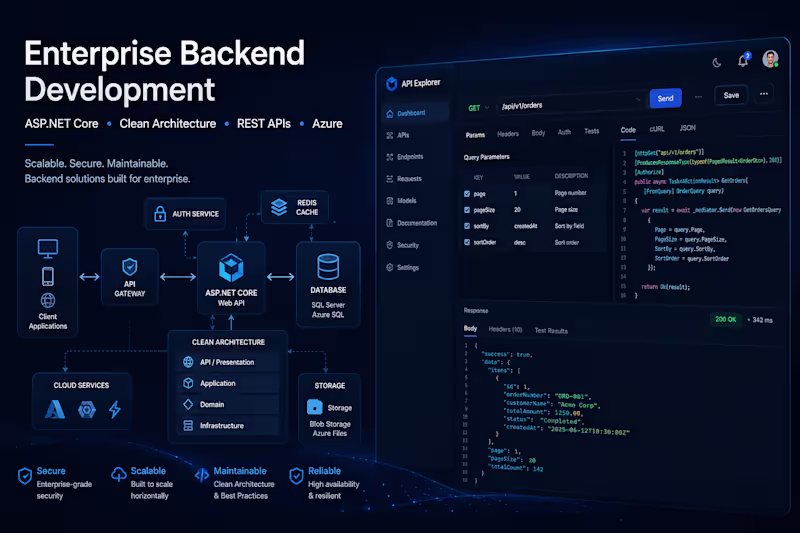This screenshot has height=533, width=800.
Task: Select API / Presentation layer row
Action: [228, 362]
